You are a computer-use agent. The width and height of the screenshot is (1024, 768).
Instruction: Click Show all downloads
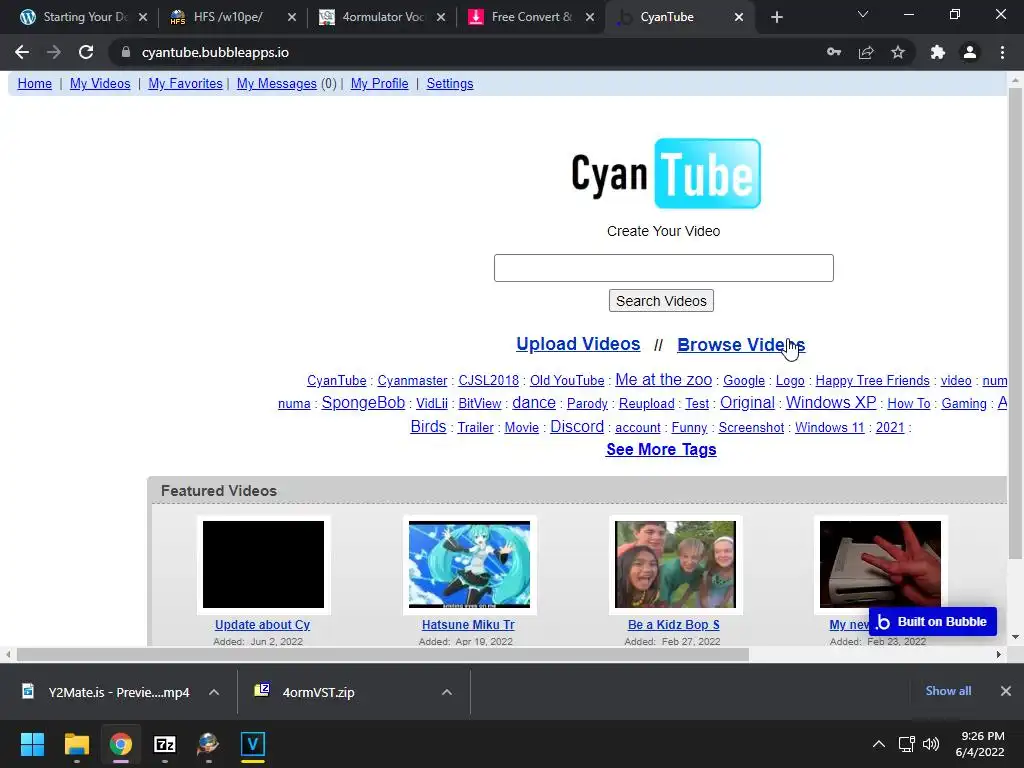pyautogui.click(x=948, y=691)
